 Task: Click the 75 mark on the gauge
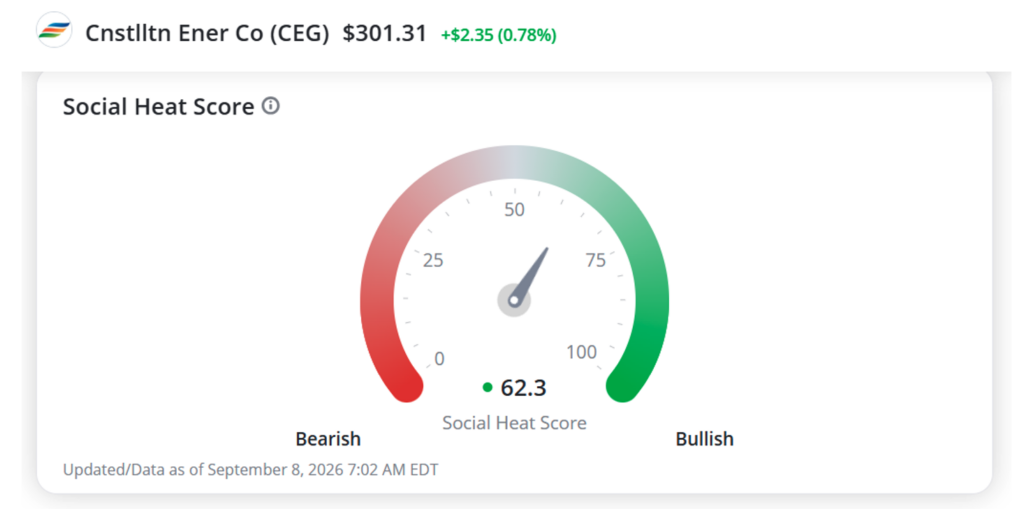tap(596, 261)
